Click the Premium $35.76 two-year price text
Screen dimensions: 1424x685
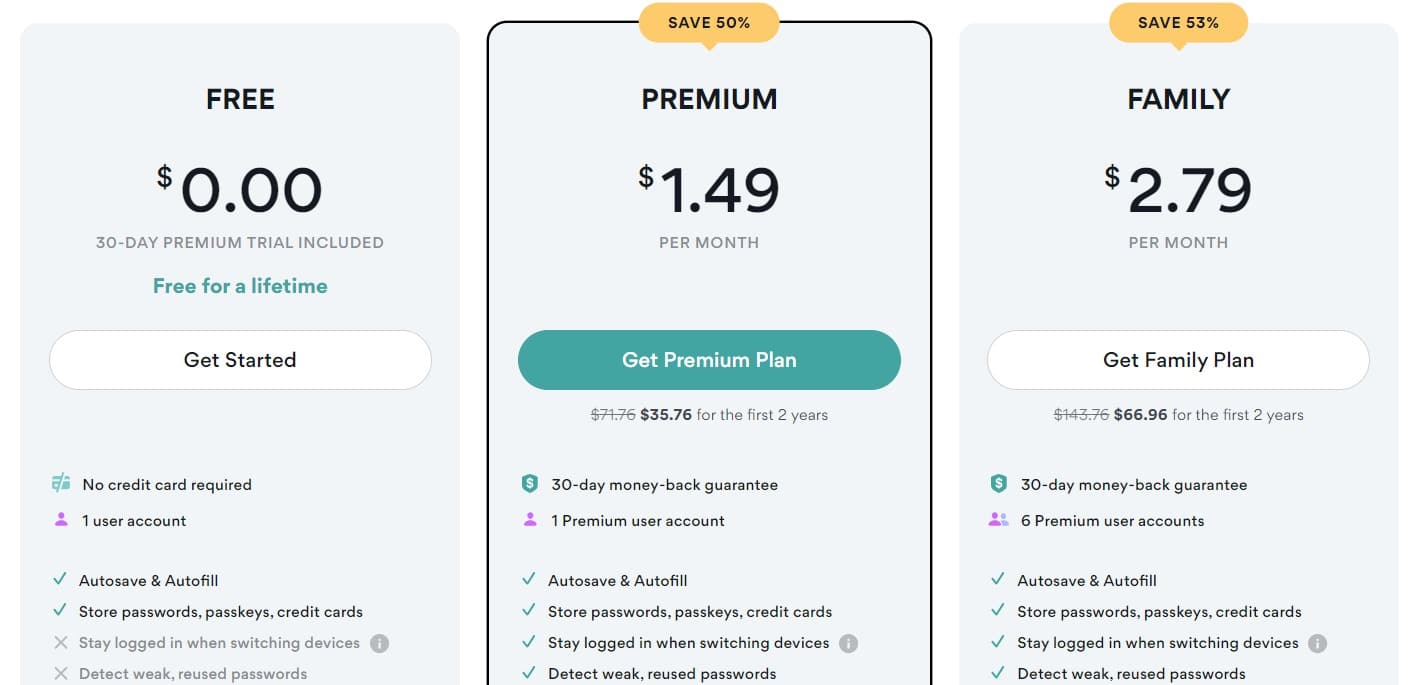[666, 415]
